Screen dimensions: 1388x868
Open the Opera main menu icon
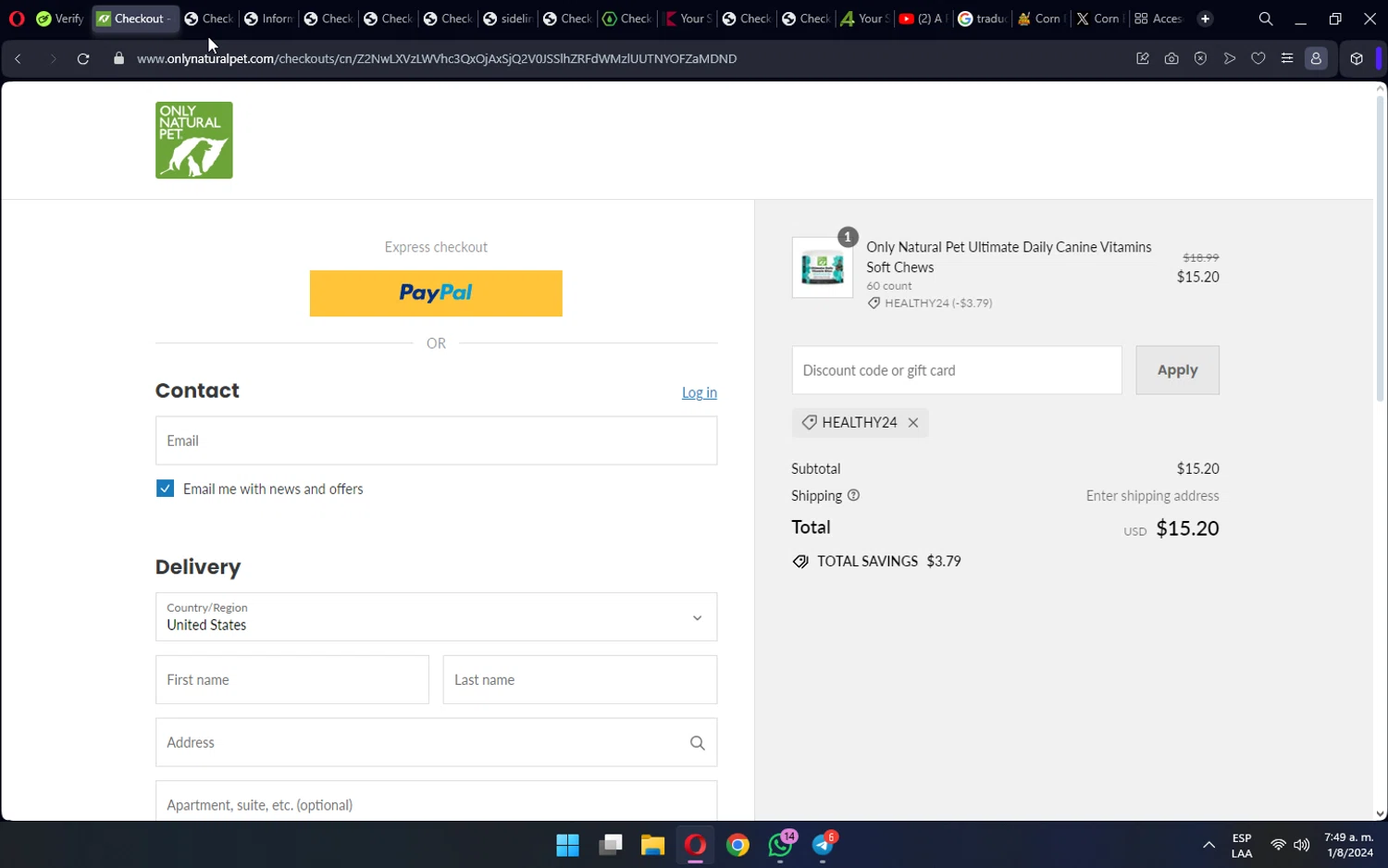click(17, 19)
